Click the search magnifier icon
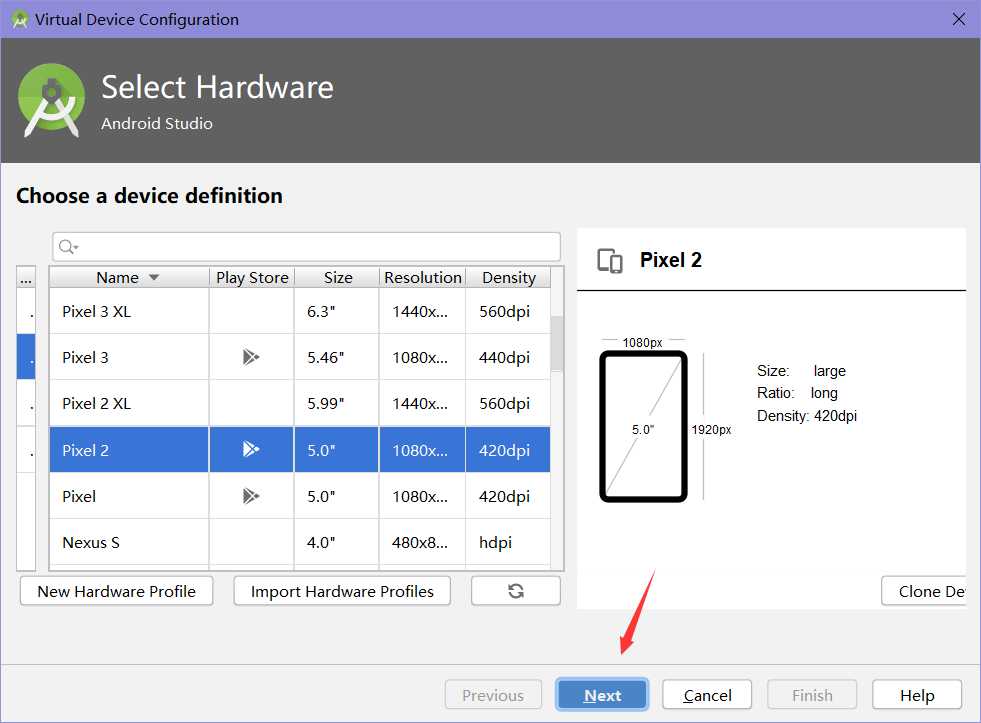The width and height of the screenshot is (981, 723). [68, 247]
